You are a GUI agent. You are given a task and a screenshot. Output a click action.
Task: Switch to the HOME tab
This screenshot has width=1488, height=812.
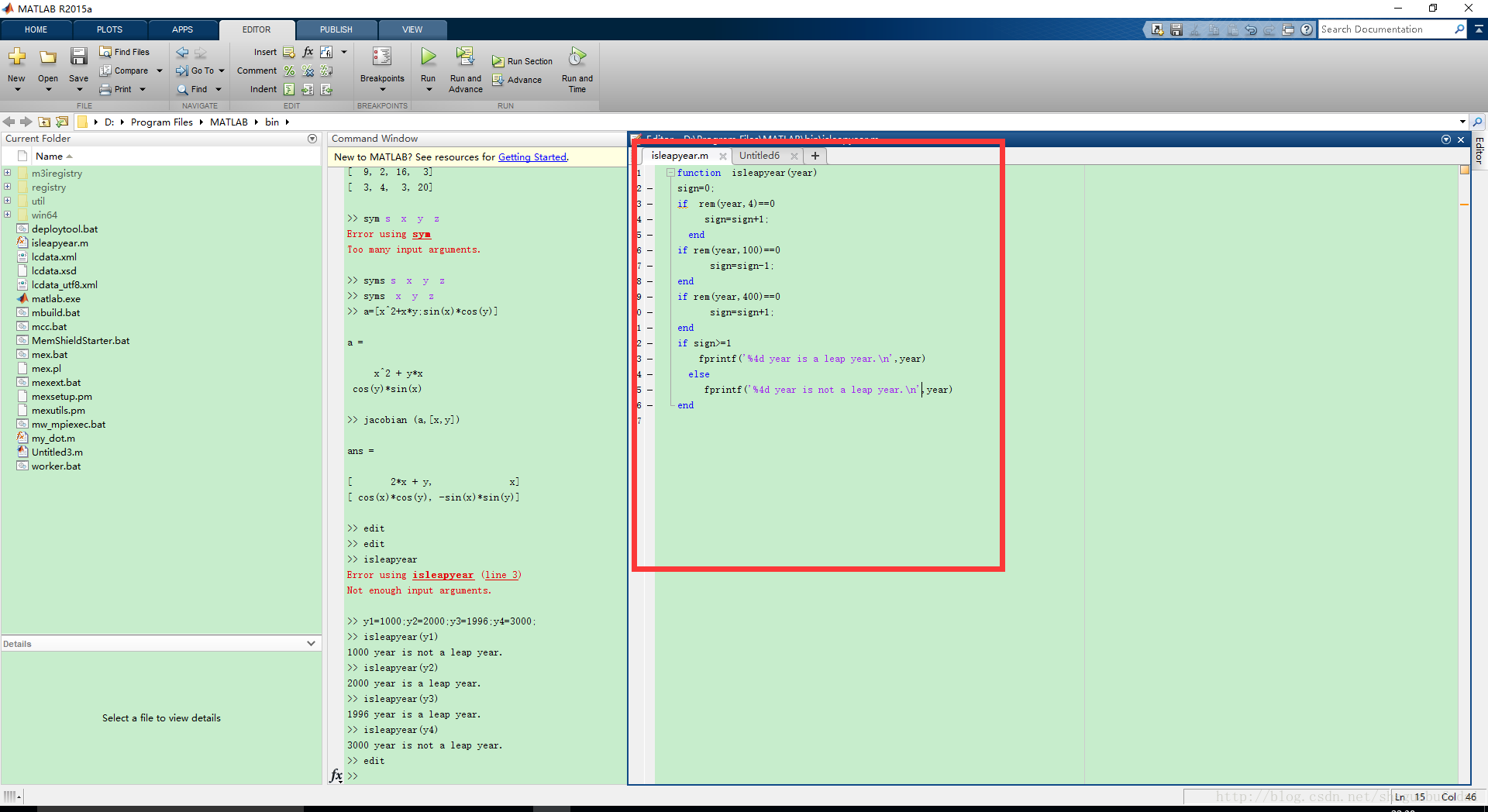point(36,29)
